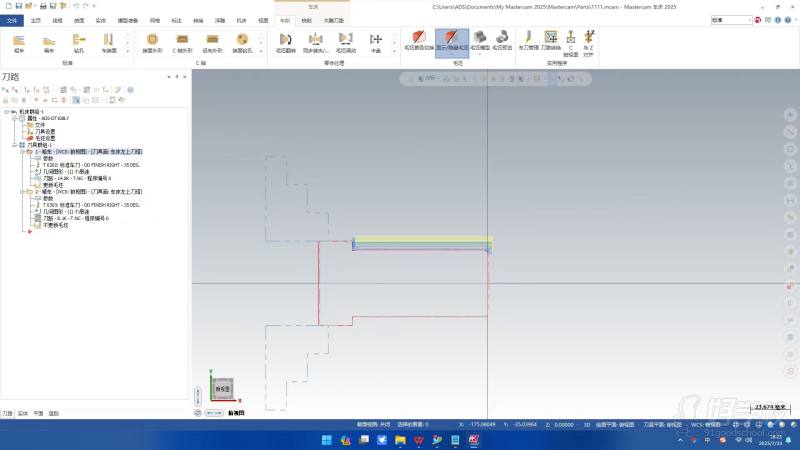Viewport: 800px width, 450px height.
Task: Click the 毛坯模型 stock model icon
Action: [480, 40]
